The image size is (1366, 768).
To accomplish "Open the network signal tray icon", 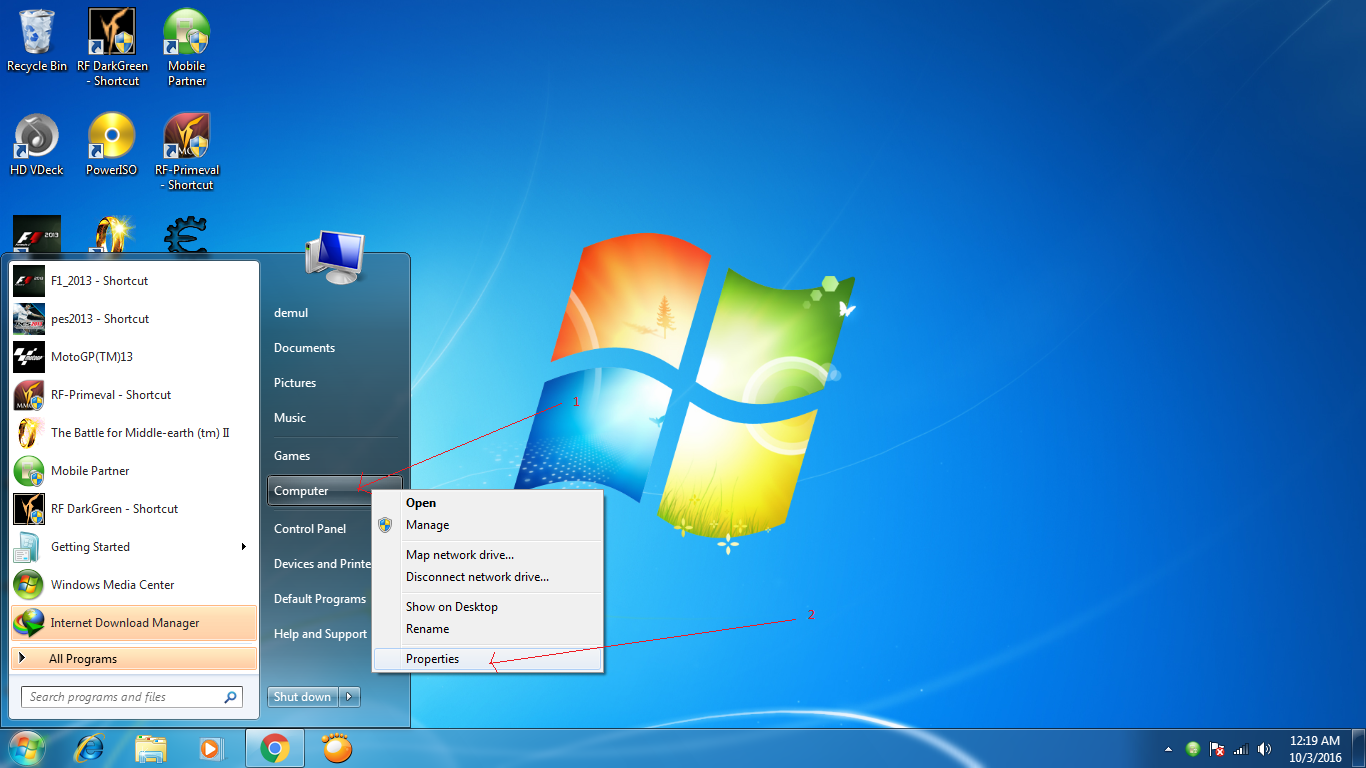I will point(1241,748).
